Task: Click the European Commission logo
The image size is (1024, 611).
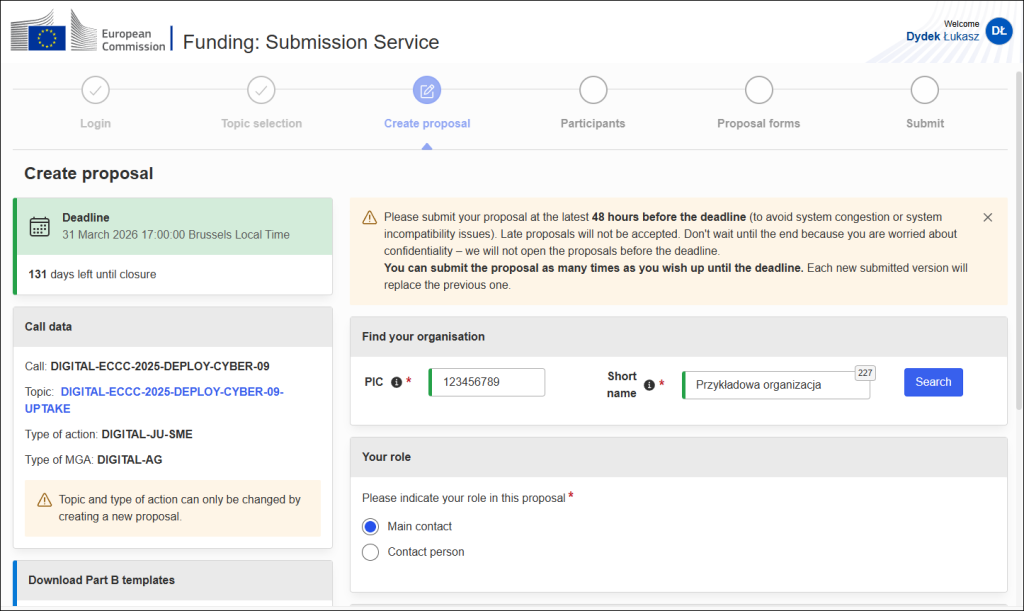Action: (88, 36)
